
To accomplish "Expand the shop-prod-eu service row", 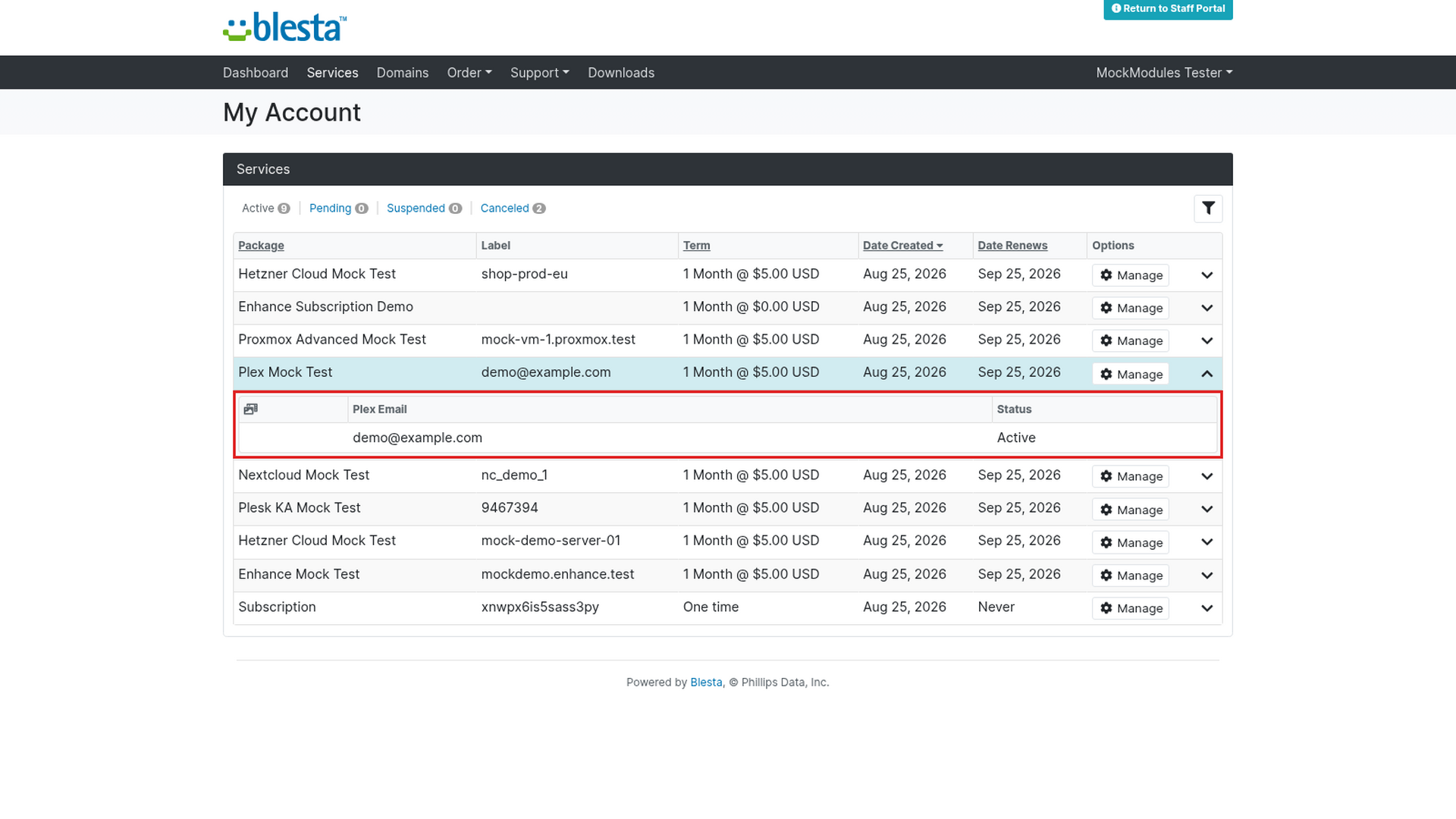I will (x=1207, y=275).
